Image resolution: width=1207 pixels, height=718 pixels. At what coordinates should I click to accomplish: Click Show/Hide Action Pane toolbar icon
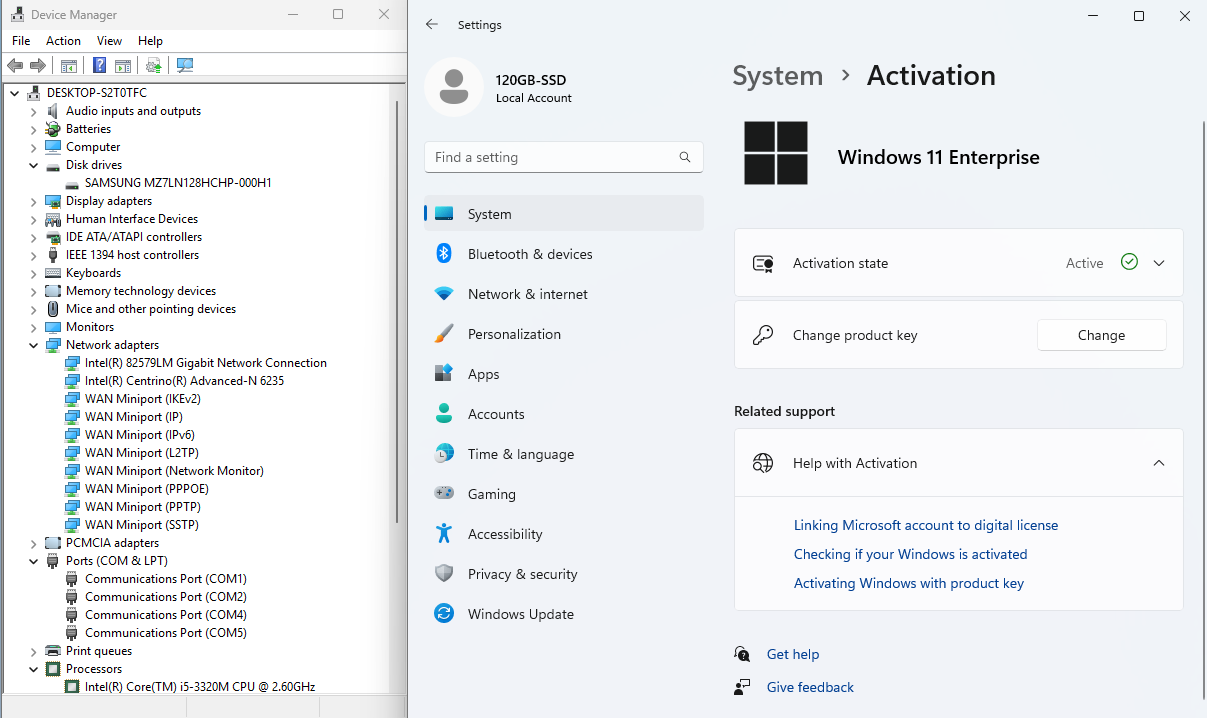click(123, 65)
